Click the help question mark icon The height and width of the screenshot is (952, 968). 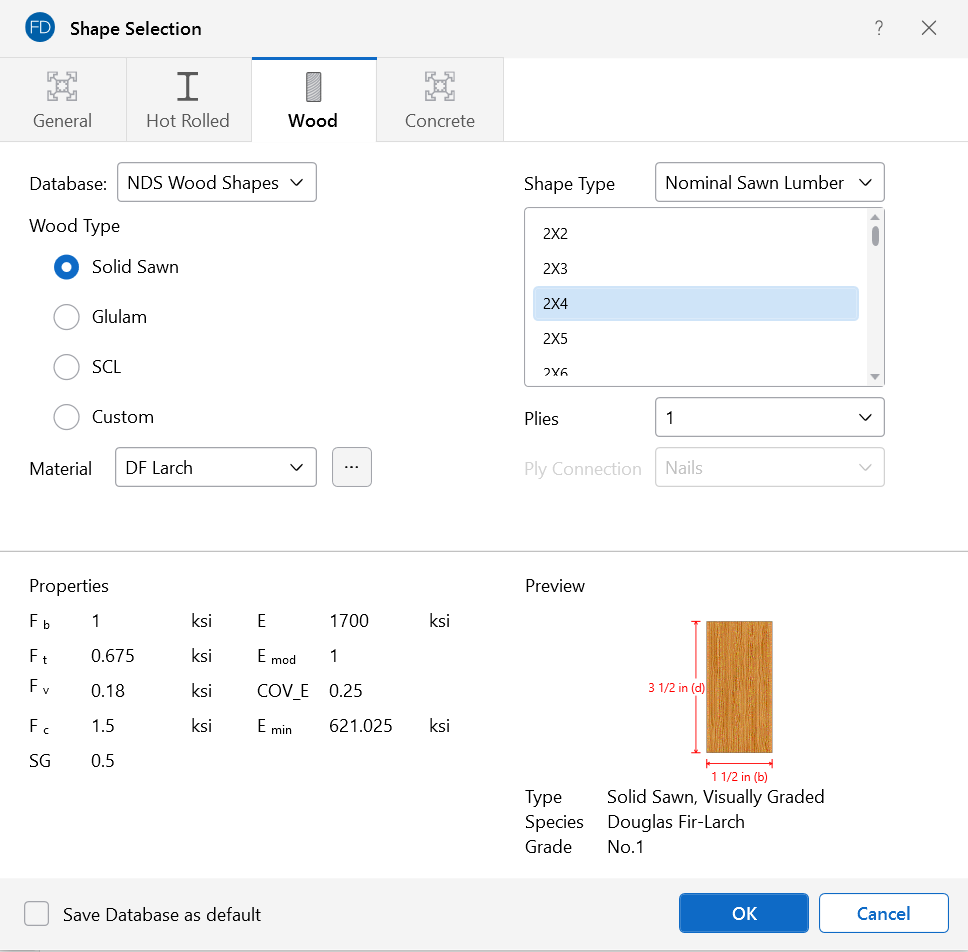click(879, 28)
